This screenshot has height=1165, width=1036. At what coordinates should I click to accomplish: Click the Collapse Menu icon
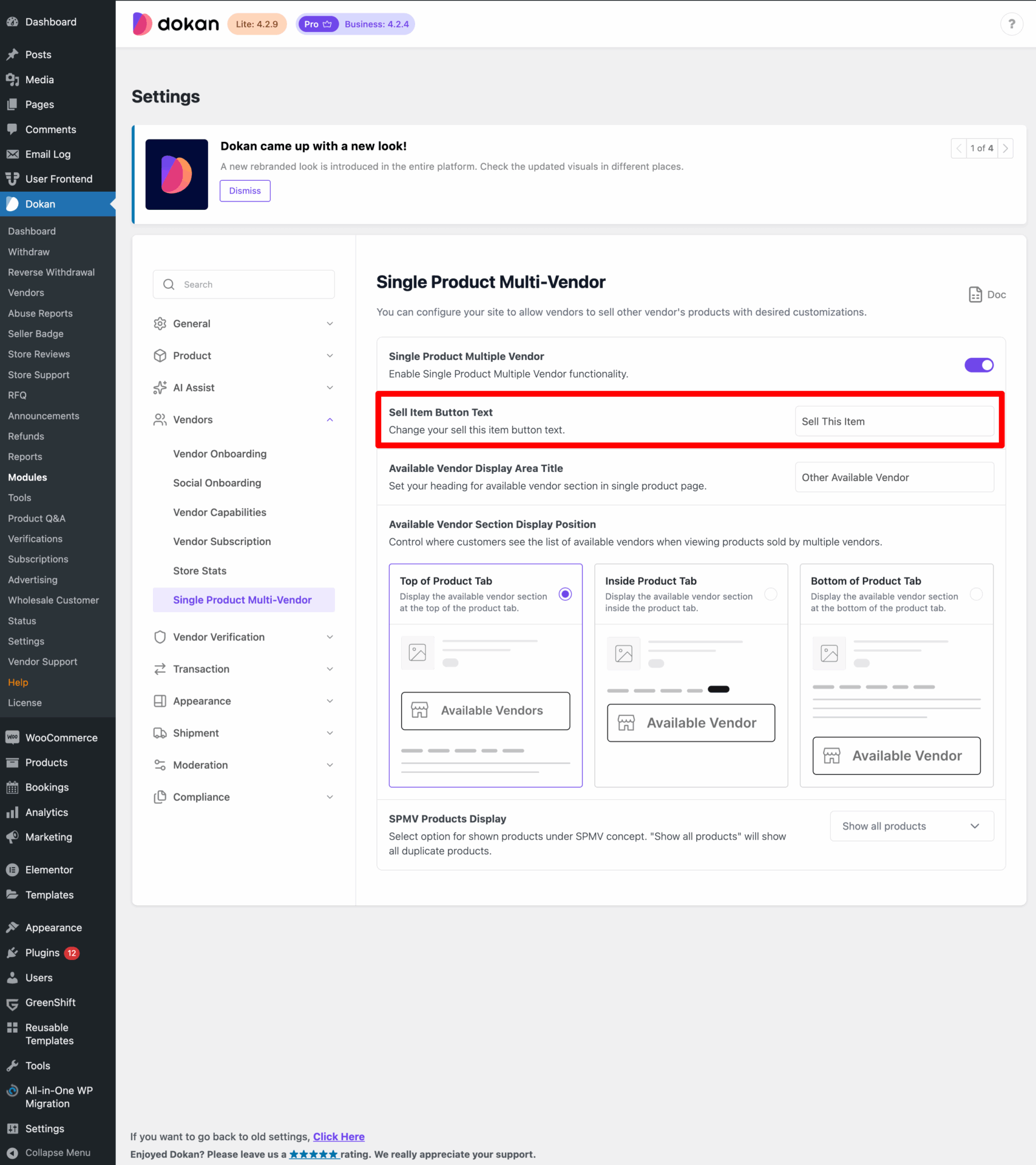(x=12, y=1152)
